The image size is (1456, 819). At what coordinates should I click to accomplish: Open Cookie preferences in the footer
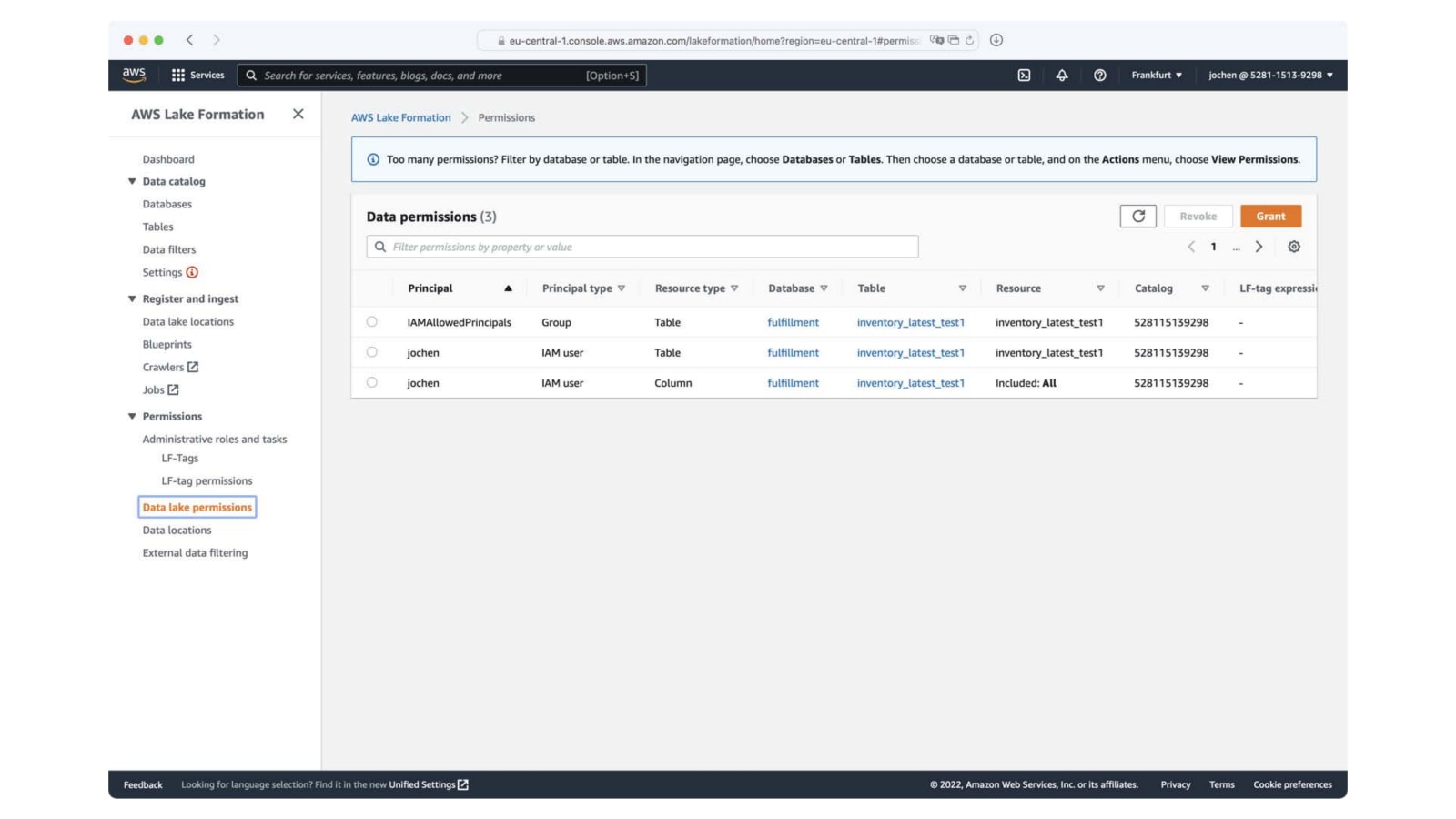pos(1292,784)
